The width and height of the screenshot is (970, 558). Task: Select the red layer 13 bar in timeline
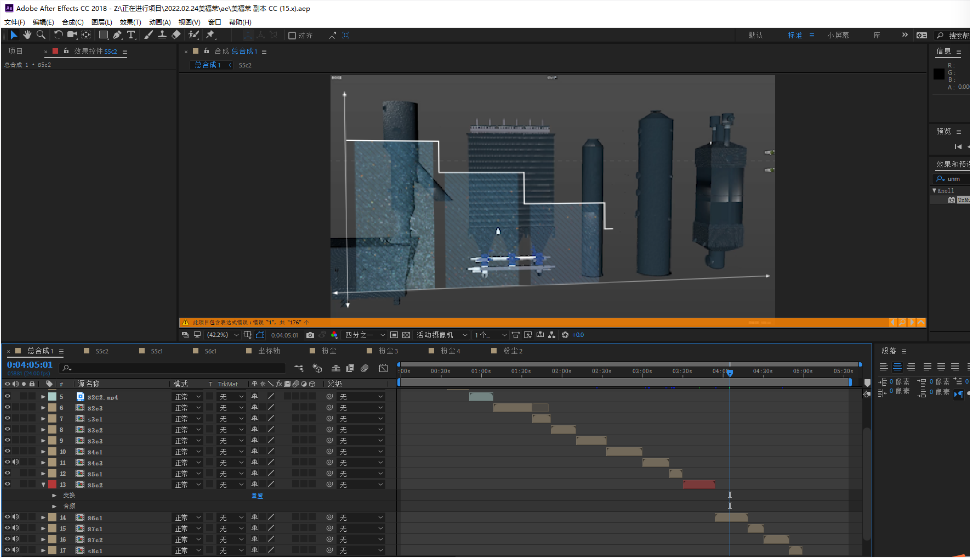click(699, 484)
